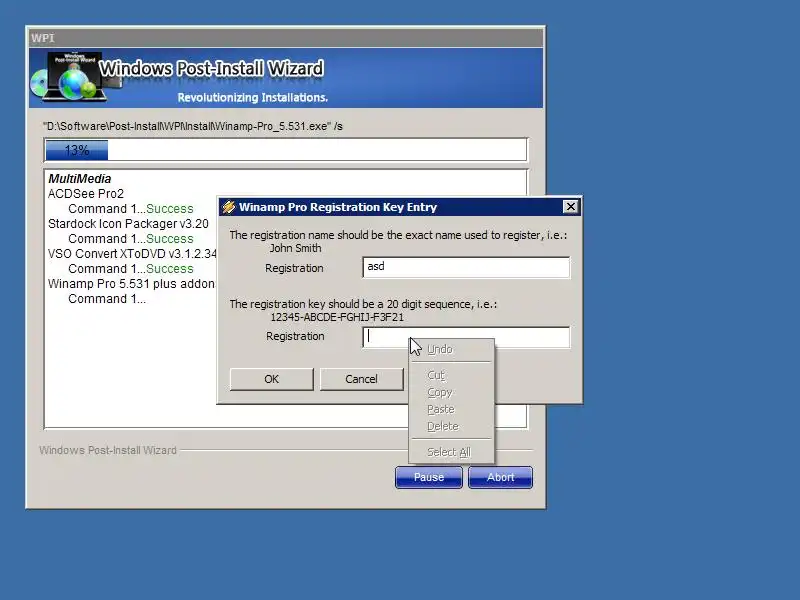Click the Windows Post-Install Wizard banner title
Image resolution: width=800 pixels, height=600 pixels.
click(x=211, y=68)
